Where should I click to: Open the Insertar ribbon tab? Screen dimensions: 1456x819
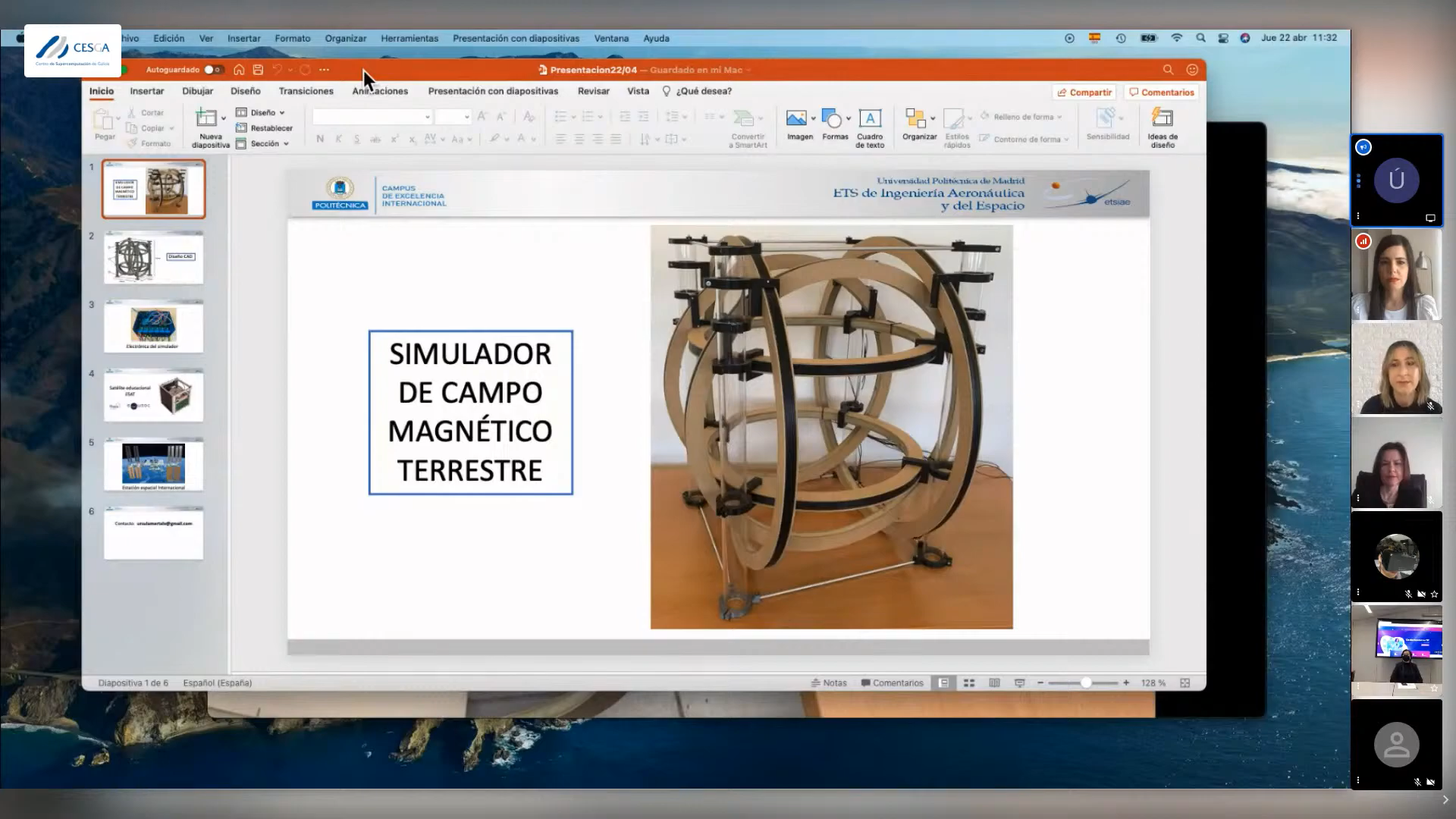click(x=146, y=91)
